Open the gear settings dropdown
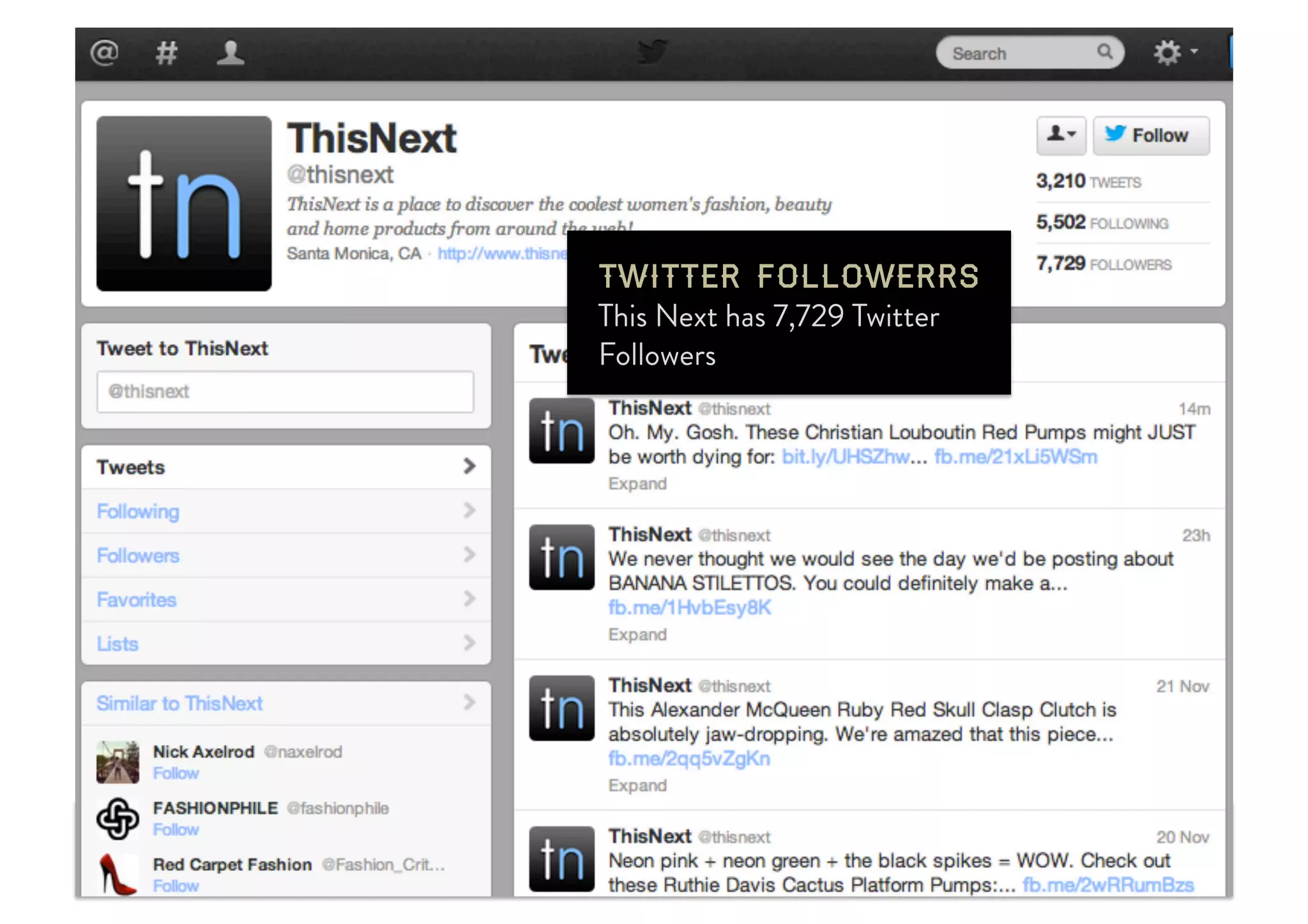The height and width of the screenshot is (924, 1308). point(1174,52)
